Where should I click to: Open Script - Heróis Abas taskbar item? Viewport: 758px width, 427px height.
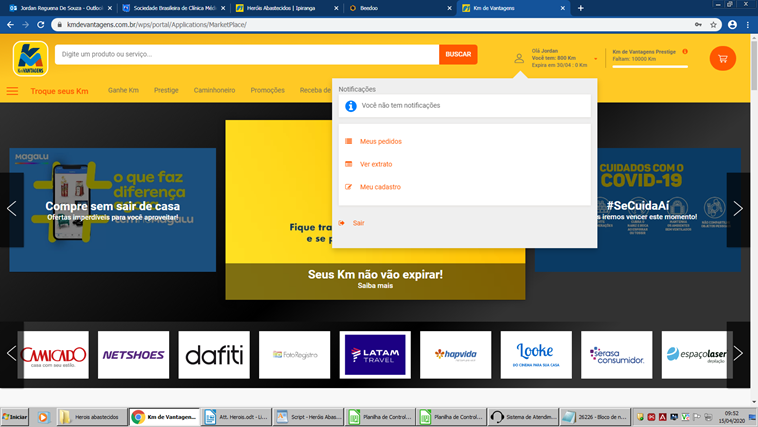[308, 417]
